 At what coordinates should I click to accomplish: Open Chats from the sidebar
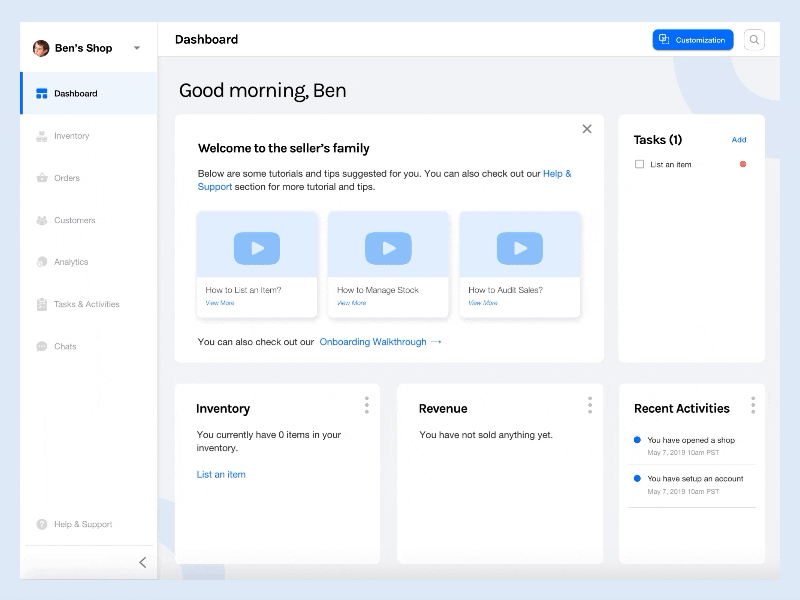coord(89,346)
